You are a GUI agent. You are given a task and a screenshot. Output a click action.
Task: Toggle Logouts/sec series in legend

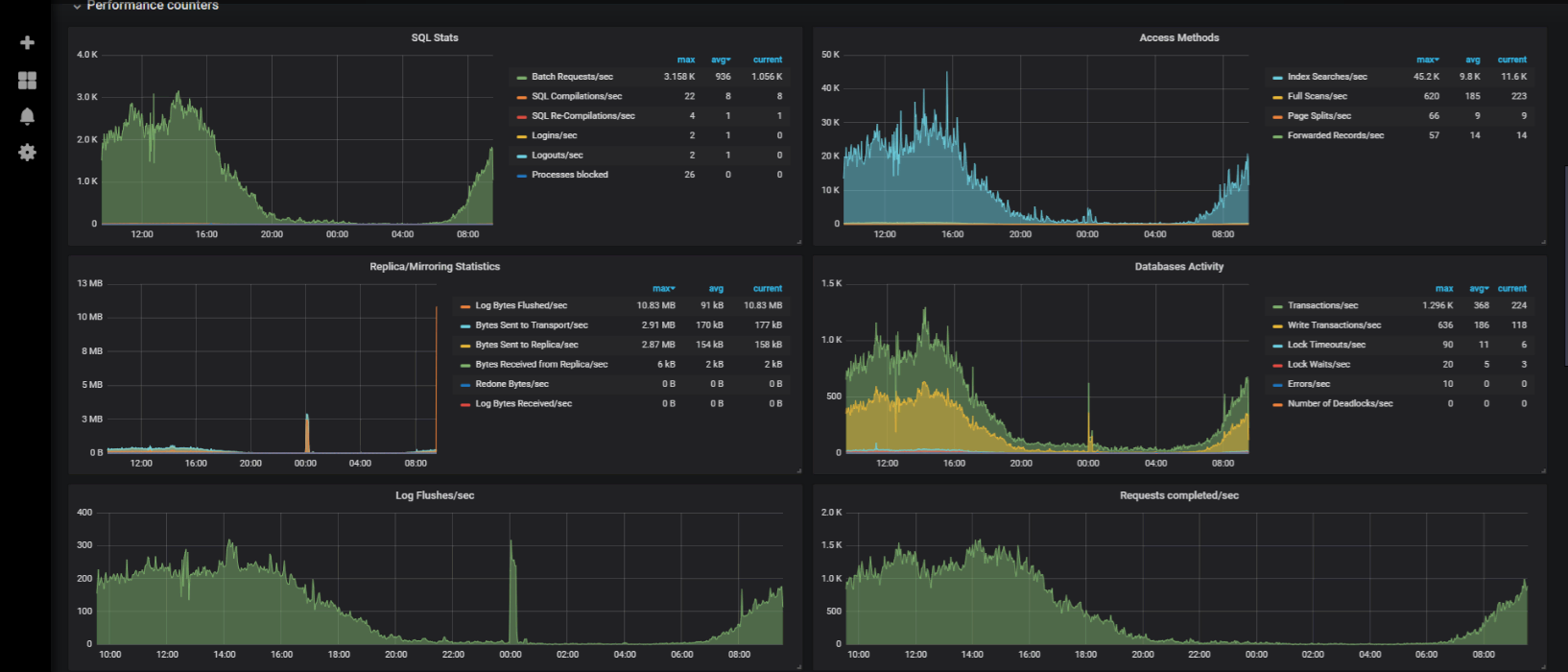click(x=558, y=156)
